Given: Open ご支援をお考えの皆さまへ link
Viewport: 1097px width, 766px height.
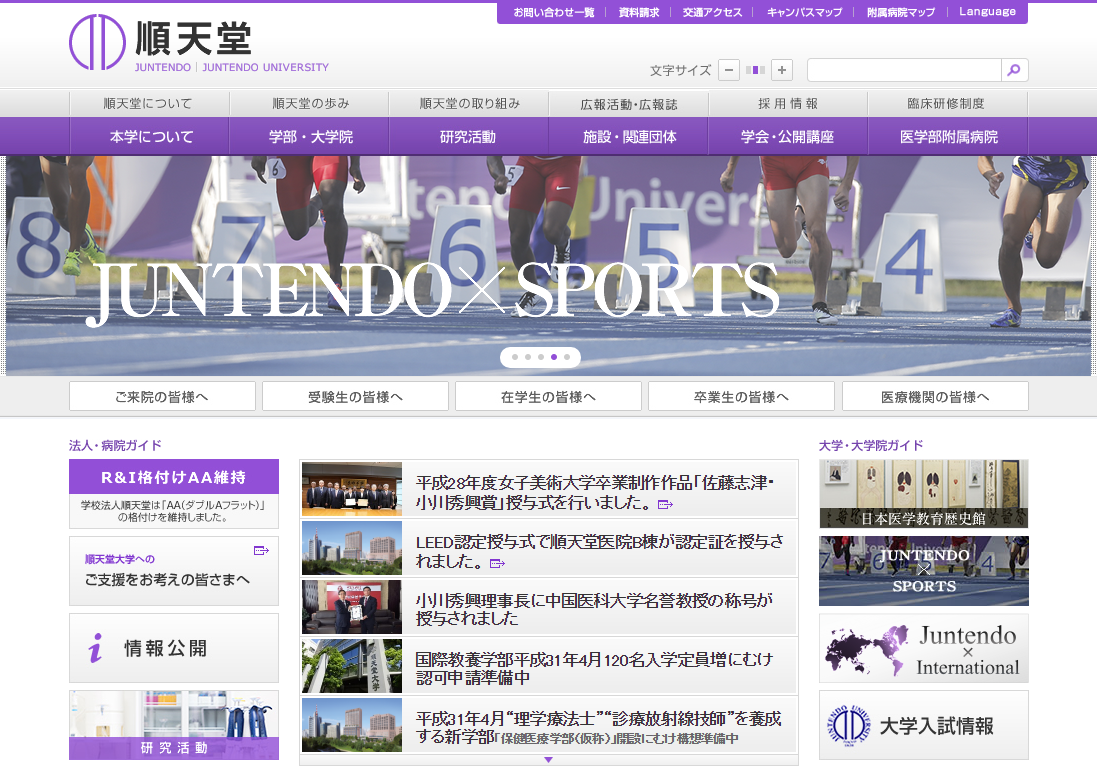Looking at the screenshot, I should 174,571.
